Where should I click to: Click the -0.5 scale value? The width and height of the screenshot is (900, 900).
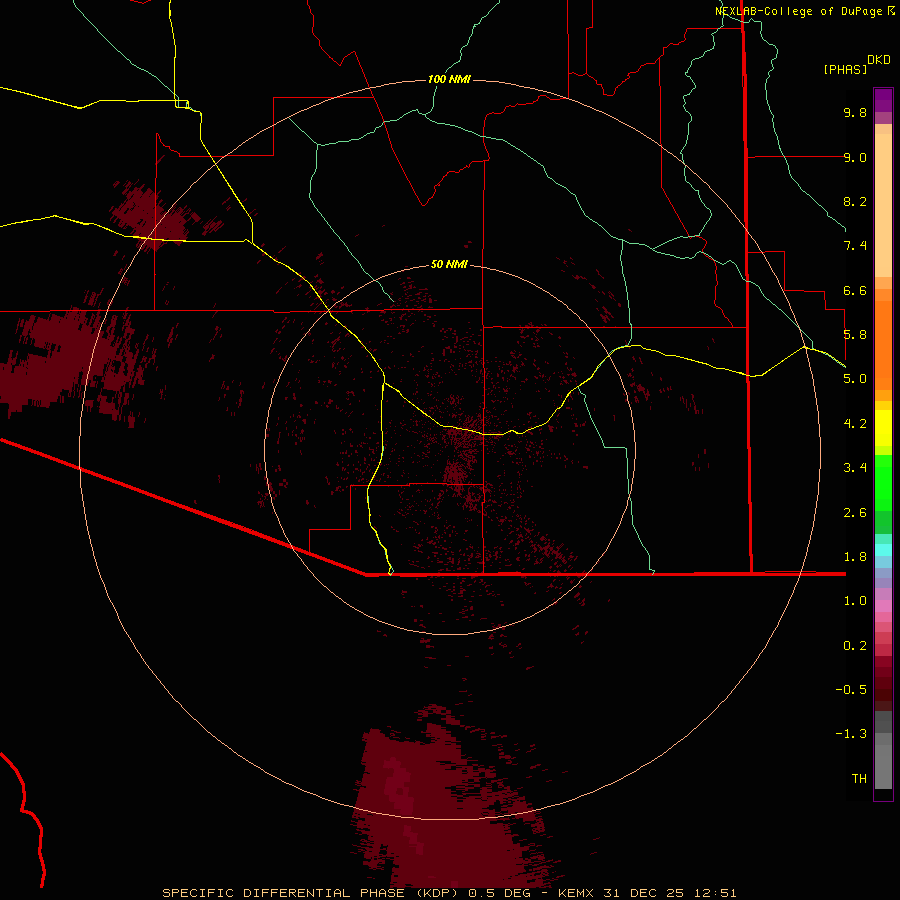(x=851, y=690)
